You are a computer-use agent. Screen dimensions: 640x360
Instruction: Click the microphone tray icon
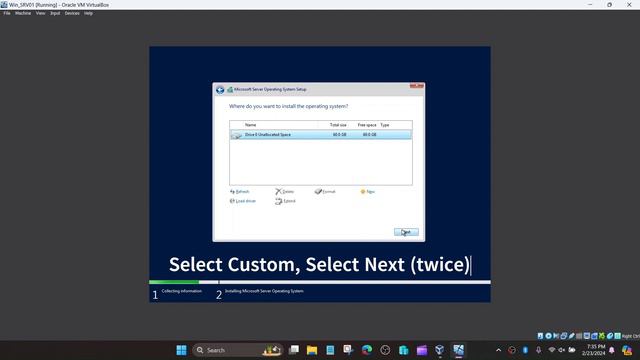538,350
